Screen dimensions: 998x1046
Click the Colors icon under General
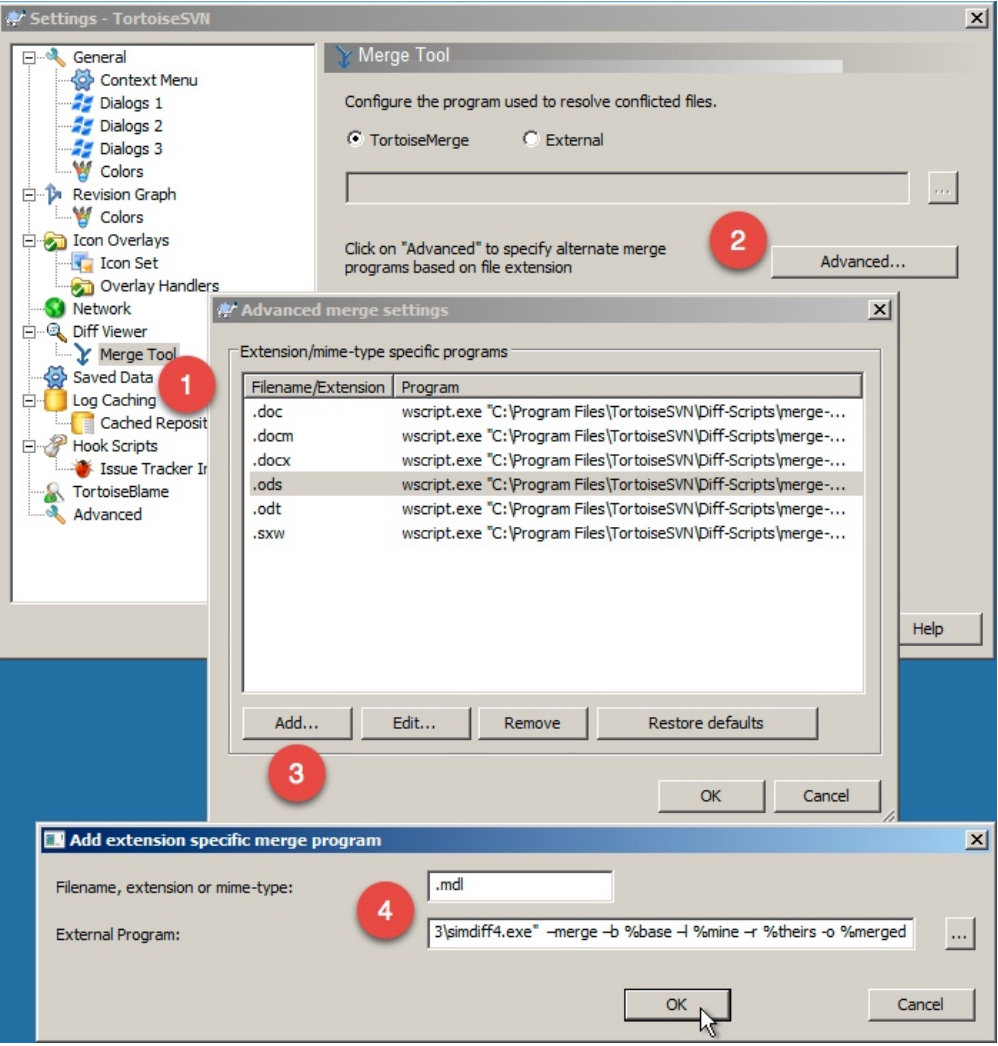83,171
